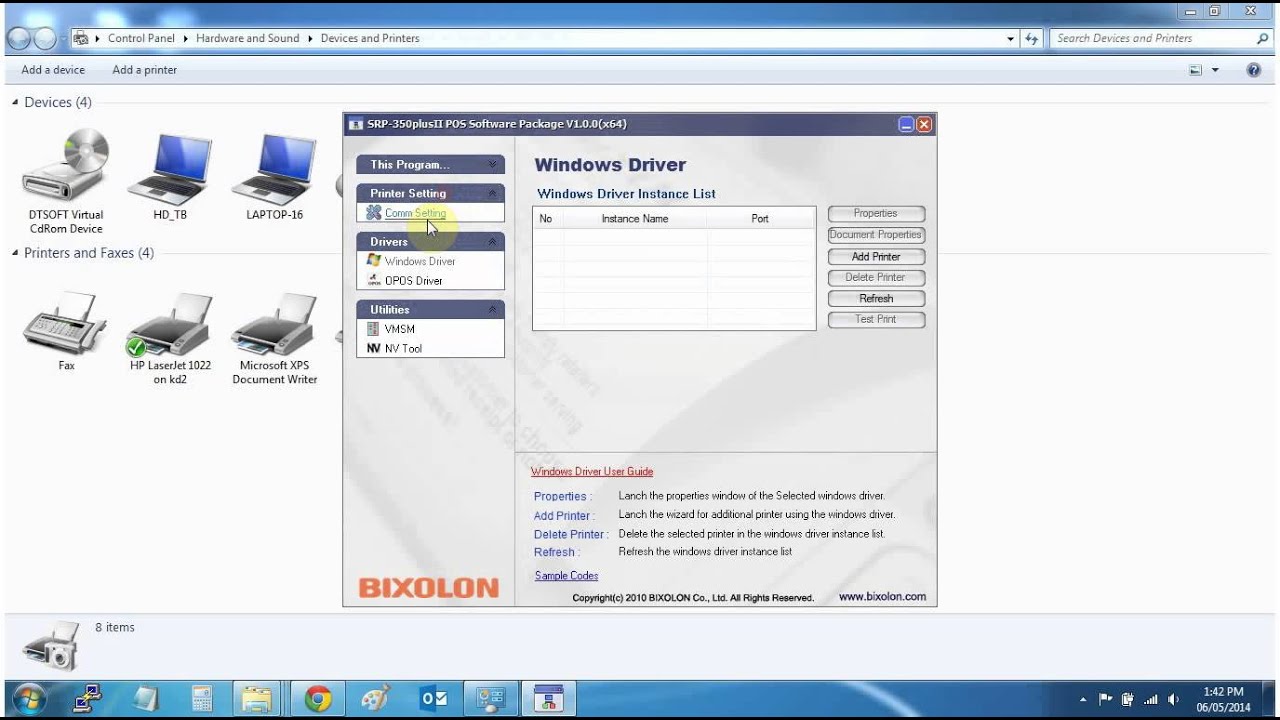Collapse the Printers and Faxes (4) group
The height and width of the screenshot is (720, 1280).
click(x=16, y=253)
